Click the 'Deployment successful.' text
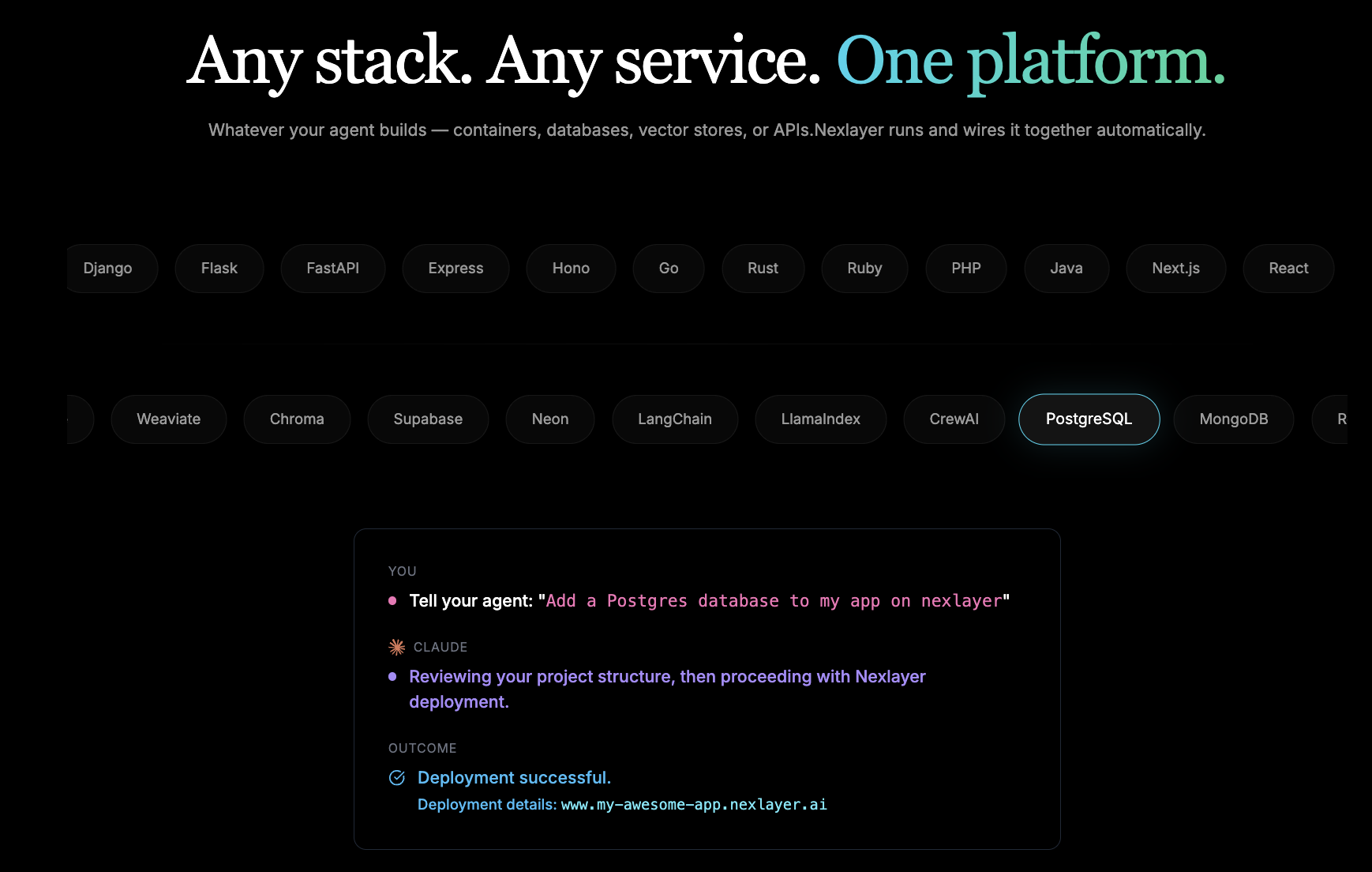This screenshot has width=1372, height=872. (514, 778)
